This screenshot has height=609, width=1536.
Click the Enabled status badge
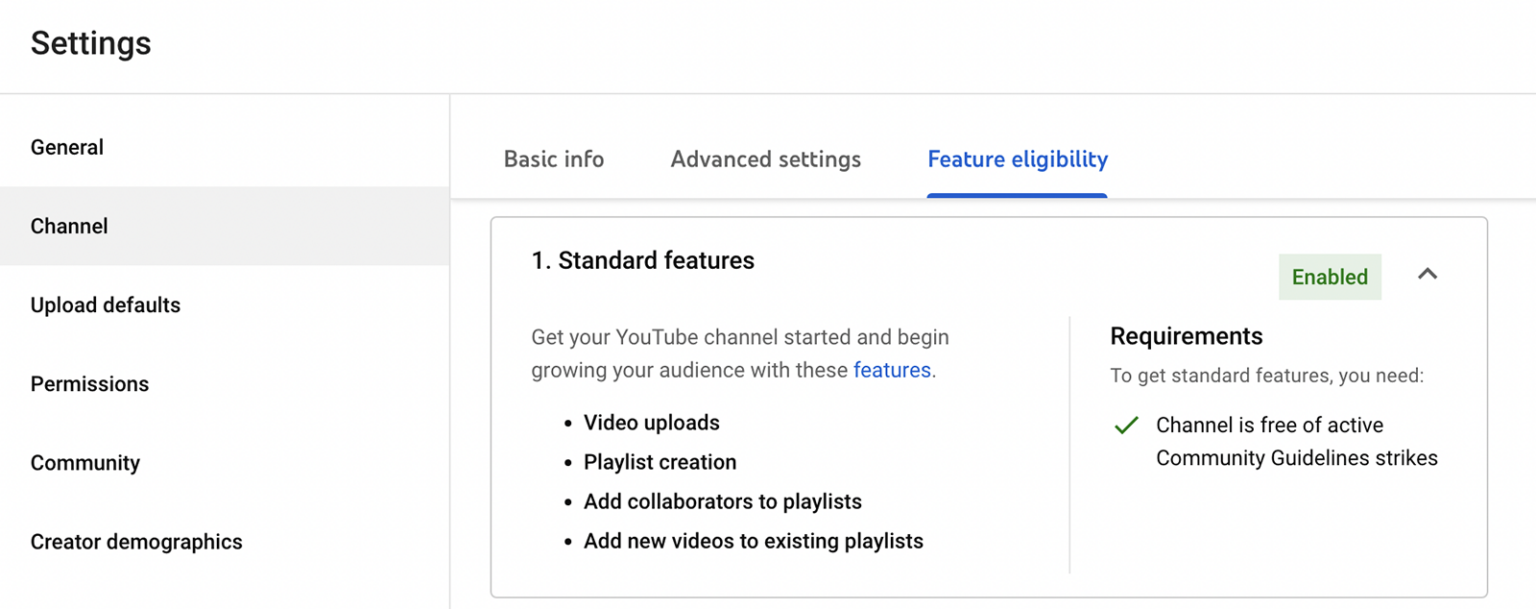pyautogui.click(x=1329, y=276)
